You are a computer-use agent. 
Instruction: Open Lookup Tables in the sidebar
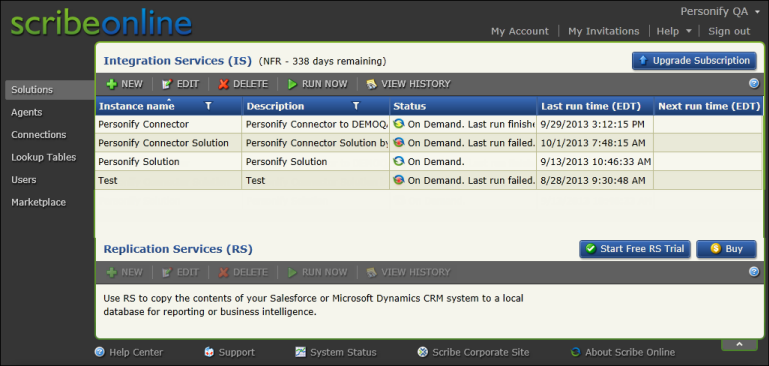(44, 157)
